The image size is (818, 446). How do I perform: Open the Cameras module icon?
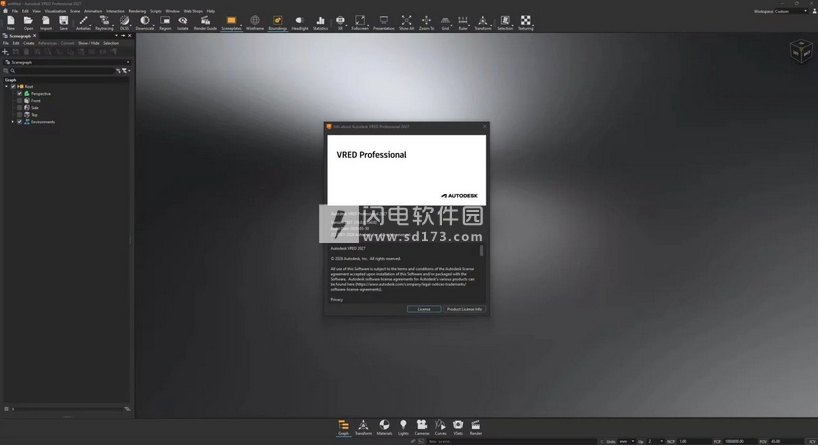pyautogui.click(x=422, y=427)
